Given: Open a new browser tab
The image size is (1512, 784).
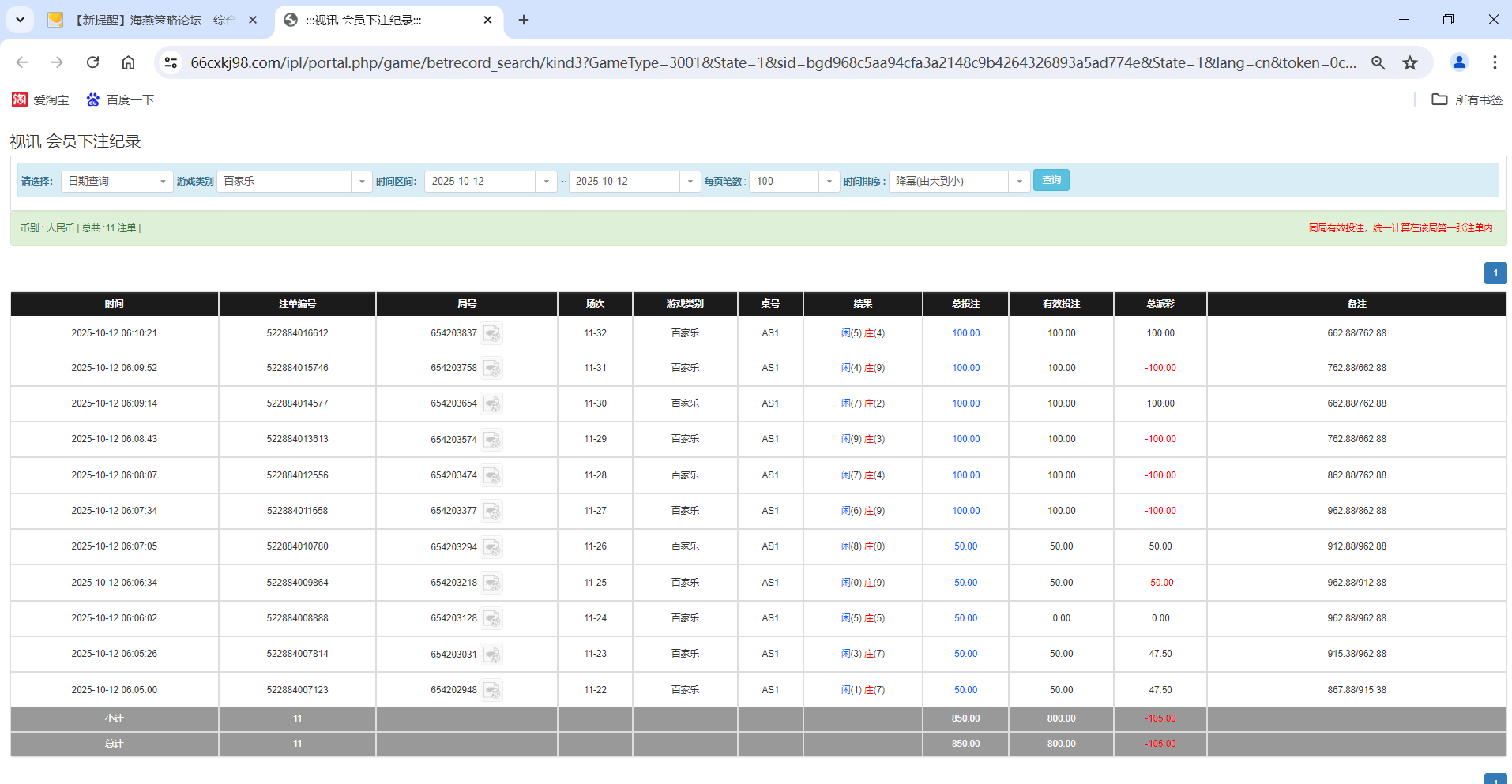Looking at the screenshot, I should click(x=524, y=21).
